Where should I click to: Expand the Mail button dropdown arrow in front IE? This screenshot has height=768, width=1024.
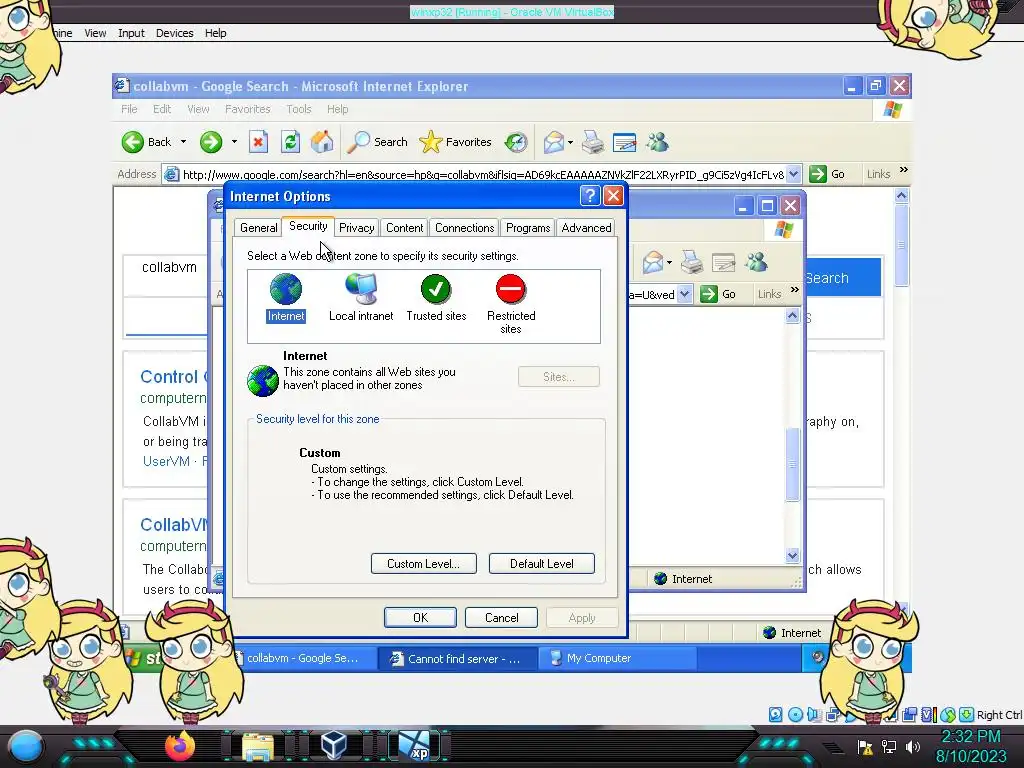pos(570,142)
